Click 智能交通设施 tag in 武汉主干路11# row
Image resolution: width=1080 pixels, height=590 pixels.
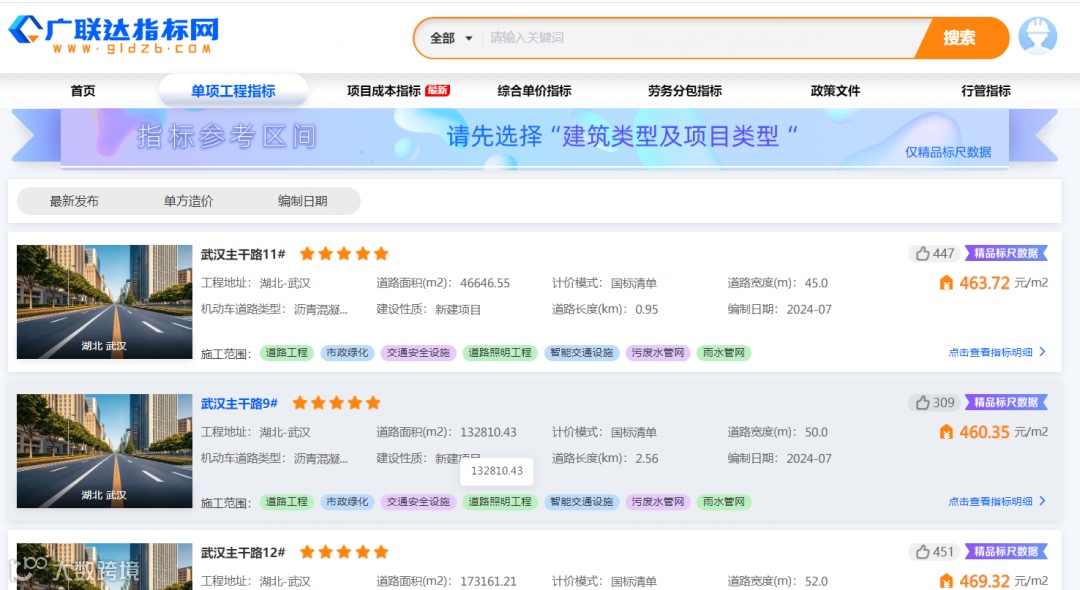pyautogui.click(x=581, y=352)
